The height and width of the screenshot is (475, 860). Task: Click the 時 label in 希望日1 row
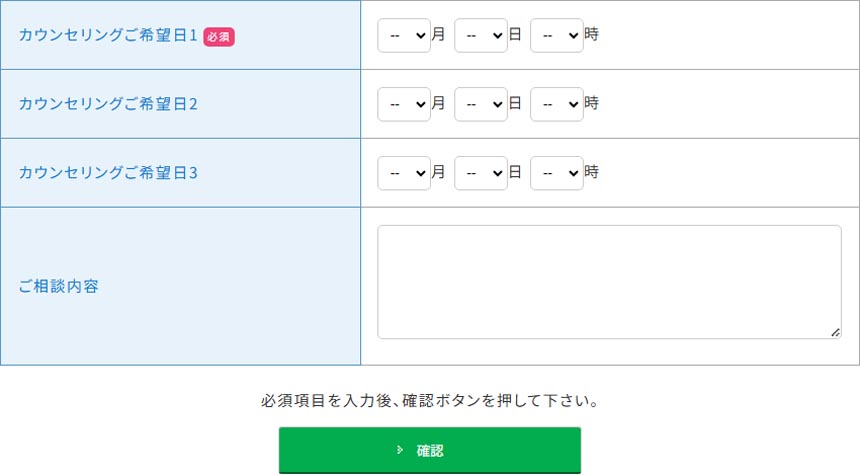pyautogui.click(x=592, y=35)
